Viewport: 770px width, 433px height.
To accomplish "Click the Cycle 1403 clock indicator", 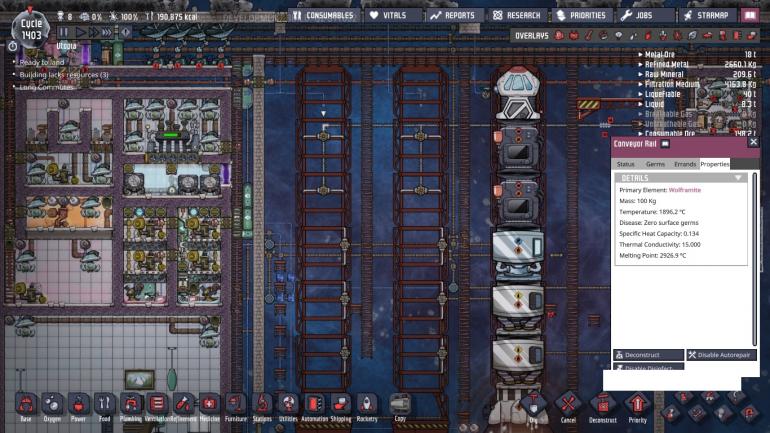I will coord(31,29).
